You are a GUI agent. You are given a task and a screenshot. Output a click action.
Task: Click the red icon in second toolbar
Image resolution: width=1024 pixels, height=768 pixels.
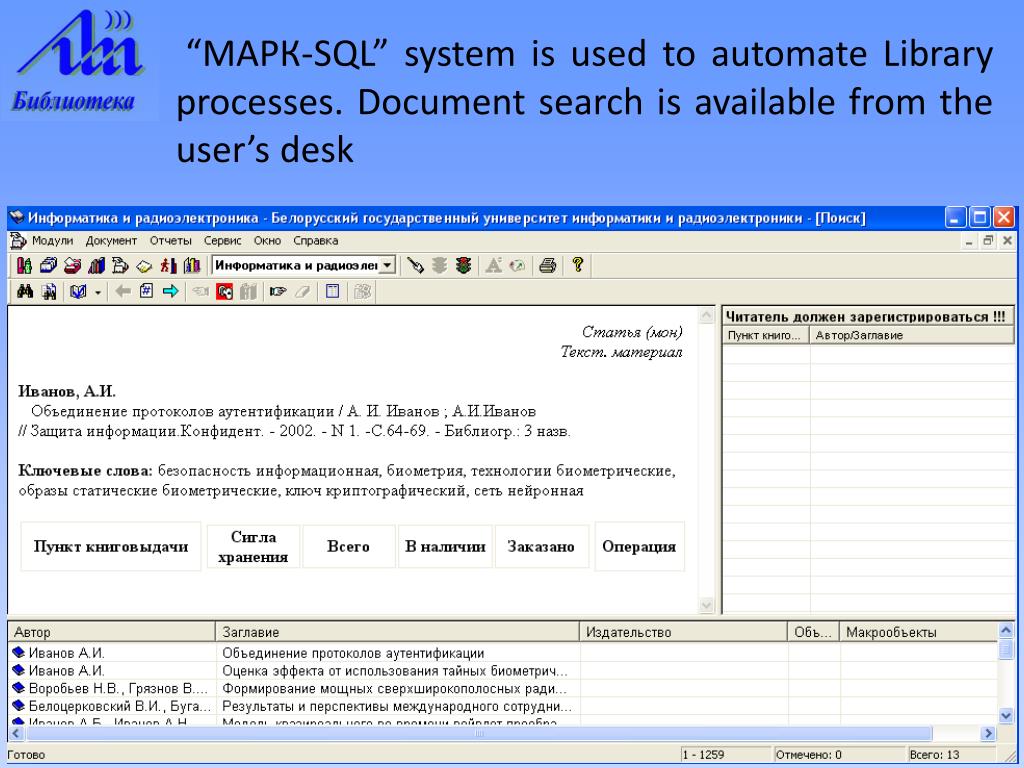point(225,292)
